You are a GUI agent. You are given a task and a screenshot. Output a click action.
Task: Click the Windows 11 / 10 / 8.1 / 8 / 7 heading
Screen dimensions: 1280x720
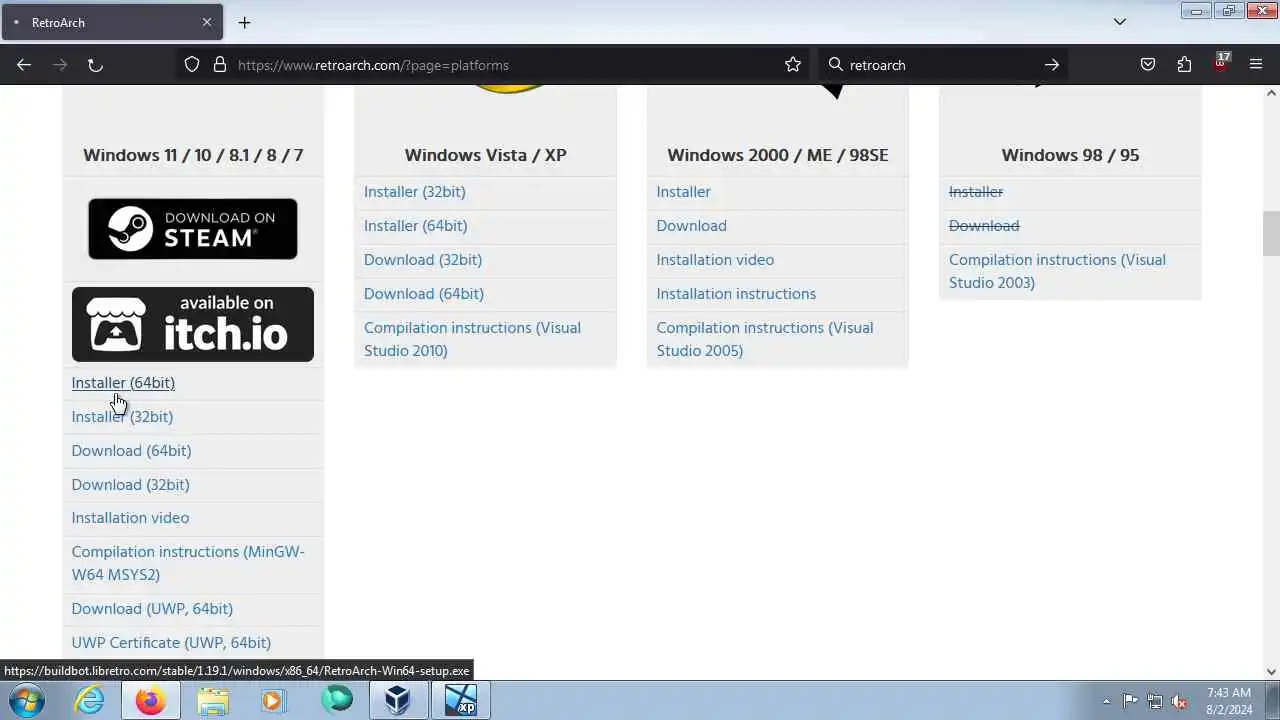193,155
